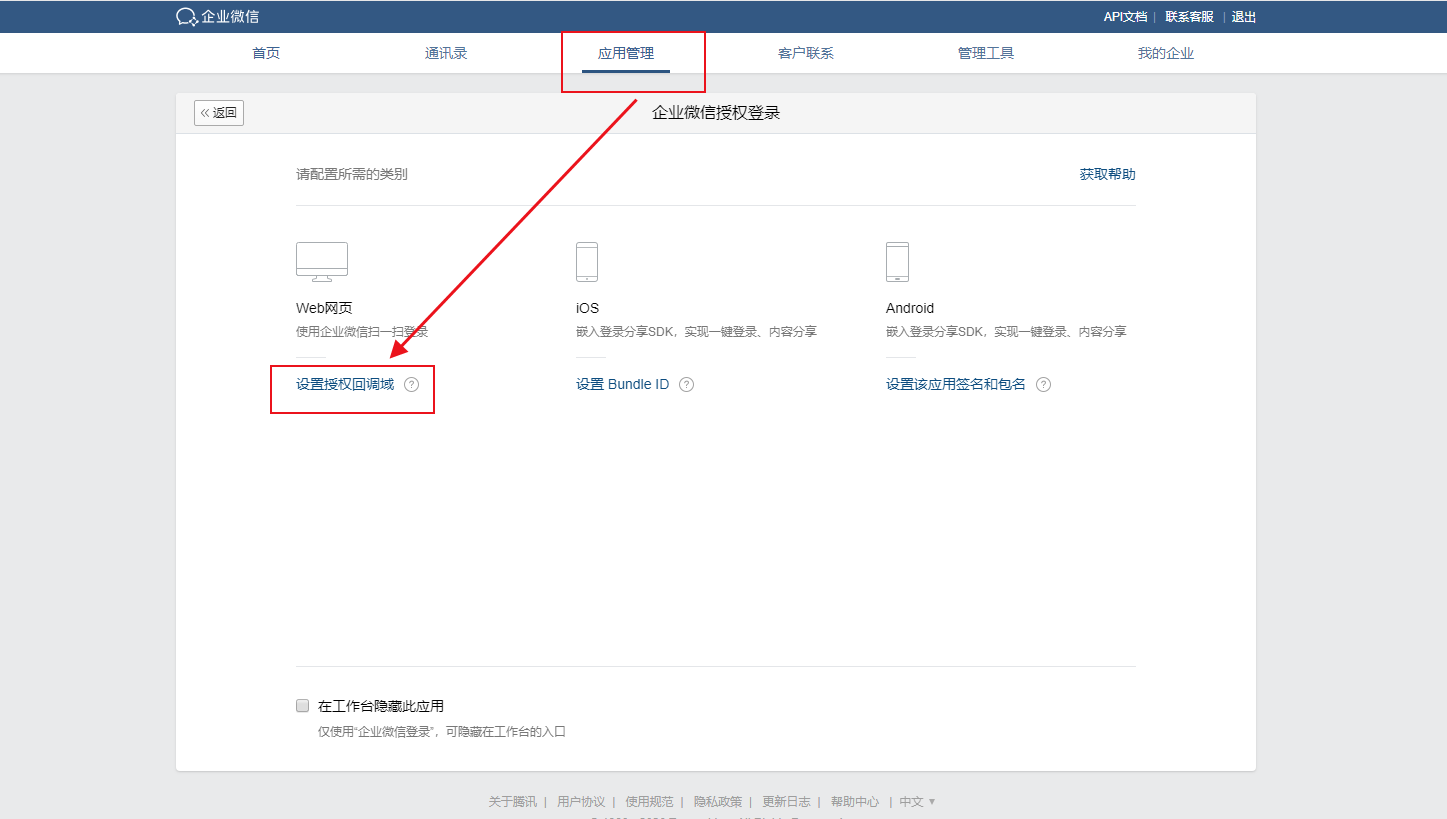Click the iOS heading
Screen dimensions: 1447x819
[588, 308]
